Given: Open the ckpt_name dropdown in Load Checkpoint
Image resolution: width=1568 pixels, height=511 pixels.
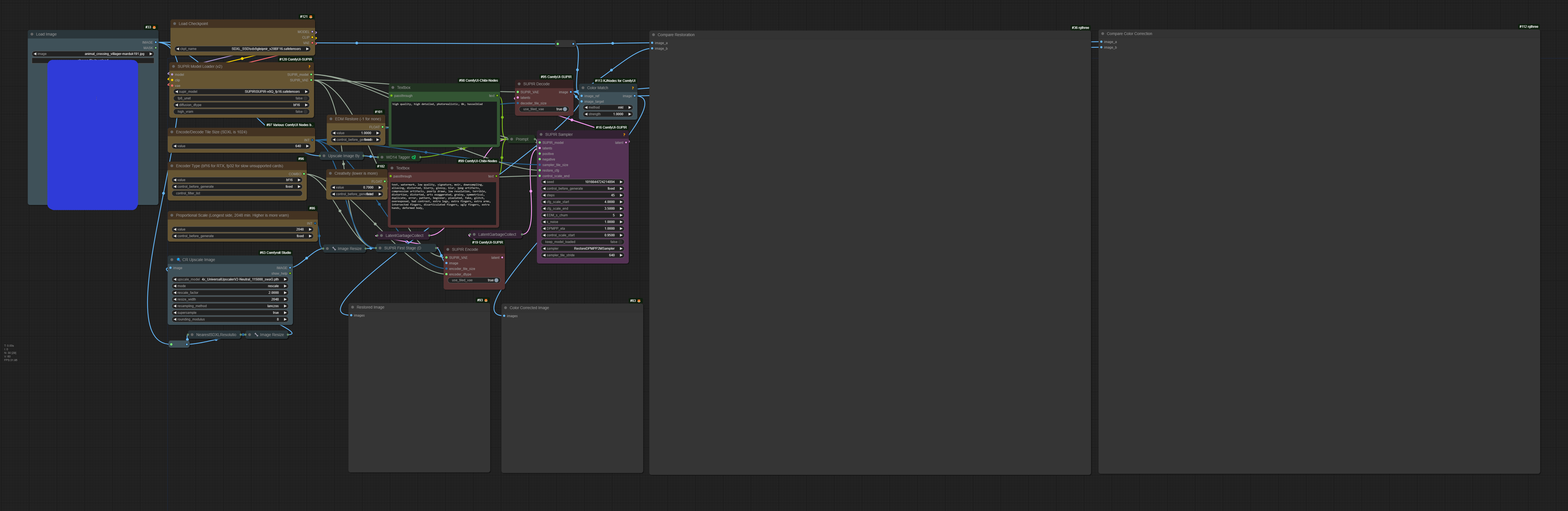Looking at the screenshot, I should coord(242,49).
